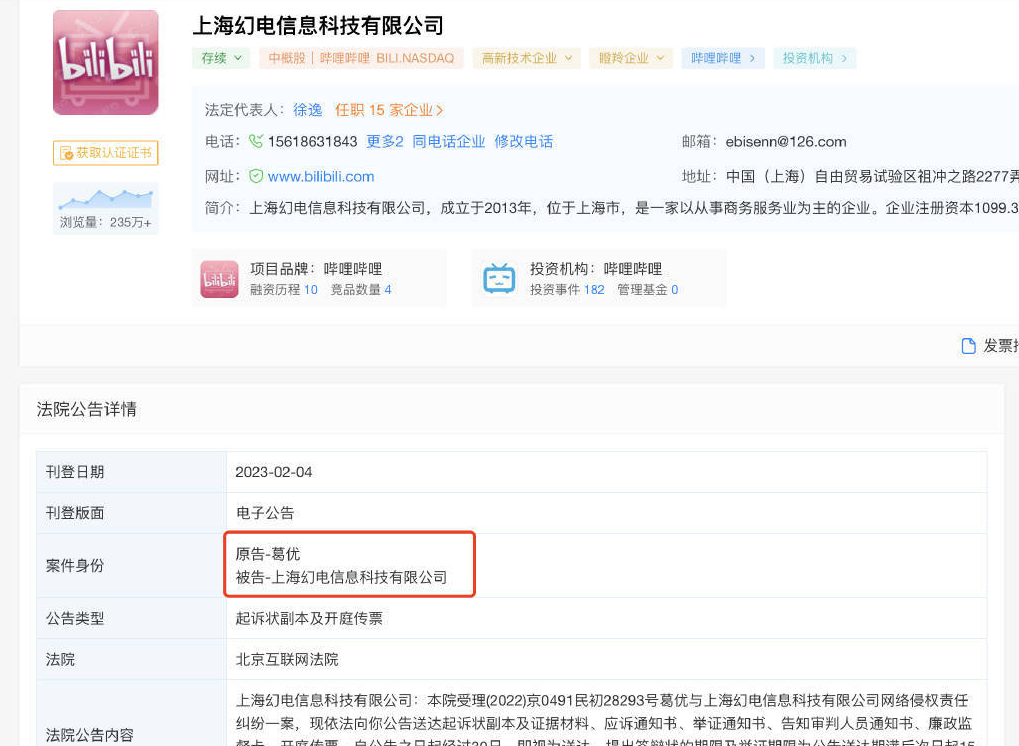Click the blue TV icon beside 投资机构
The height and width of the screenshot is (746, 1019).
498,278
